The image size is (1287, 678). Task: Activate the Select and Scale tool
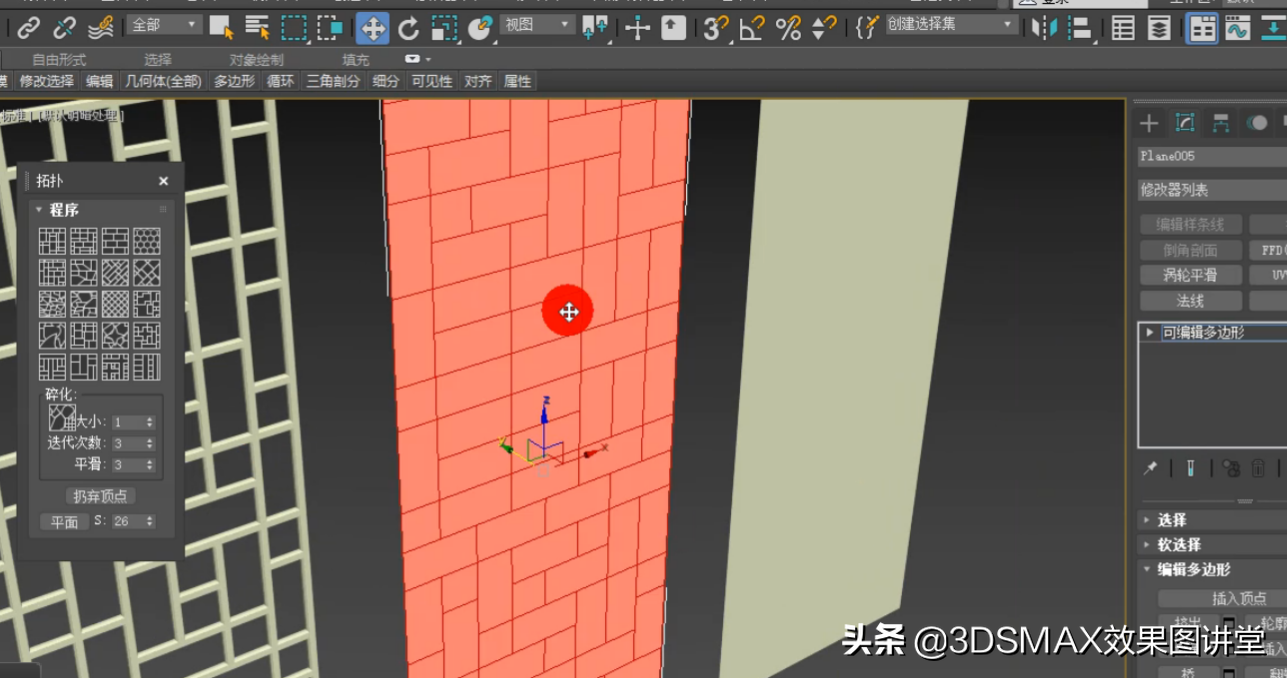point(444,28)
